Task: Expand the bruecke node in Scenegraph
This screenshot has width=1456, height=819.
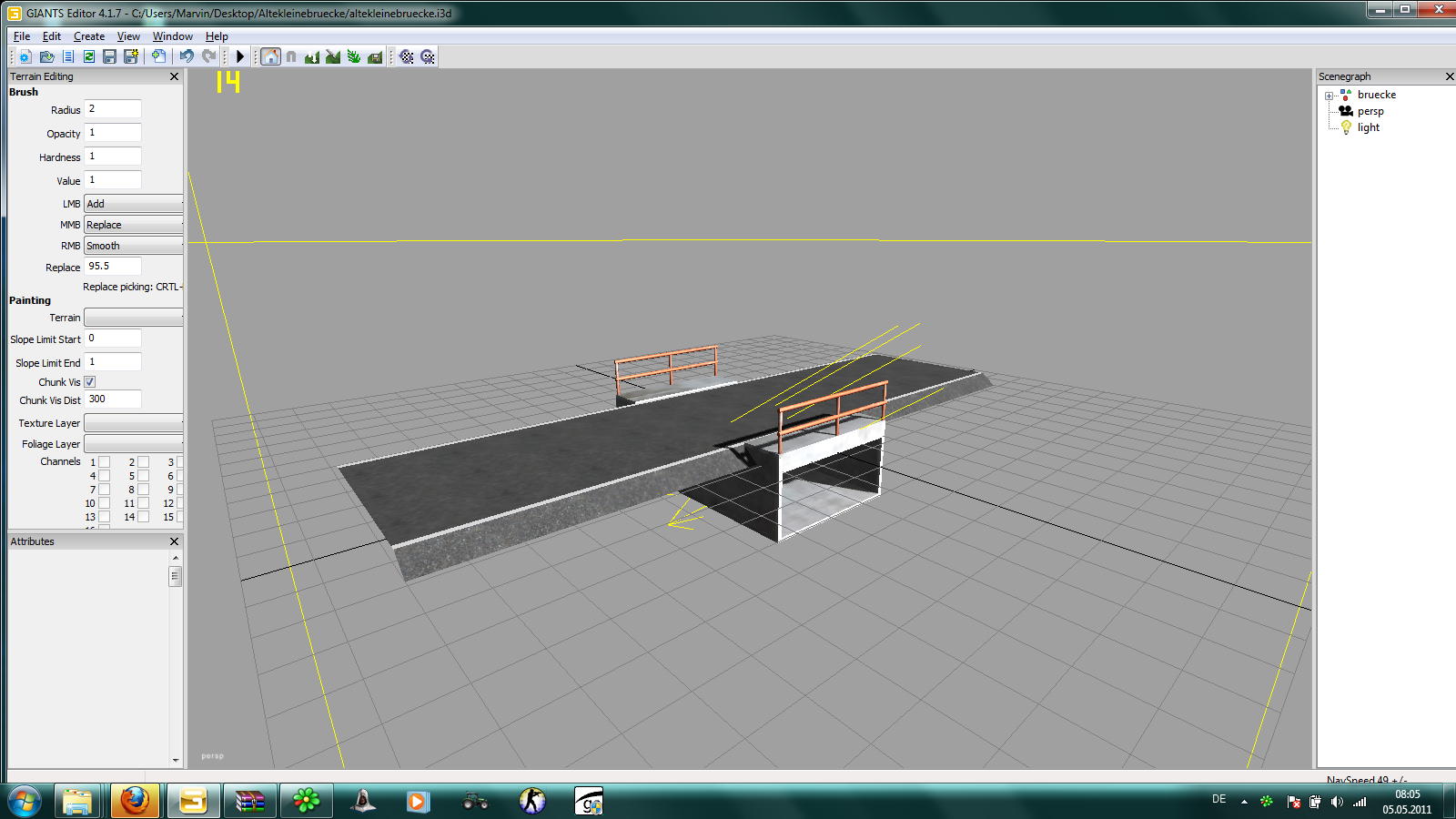Action: point(1330,96)
